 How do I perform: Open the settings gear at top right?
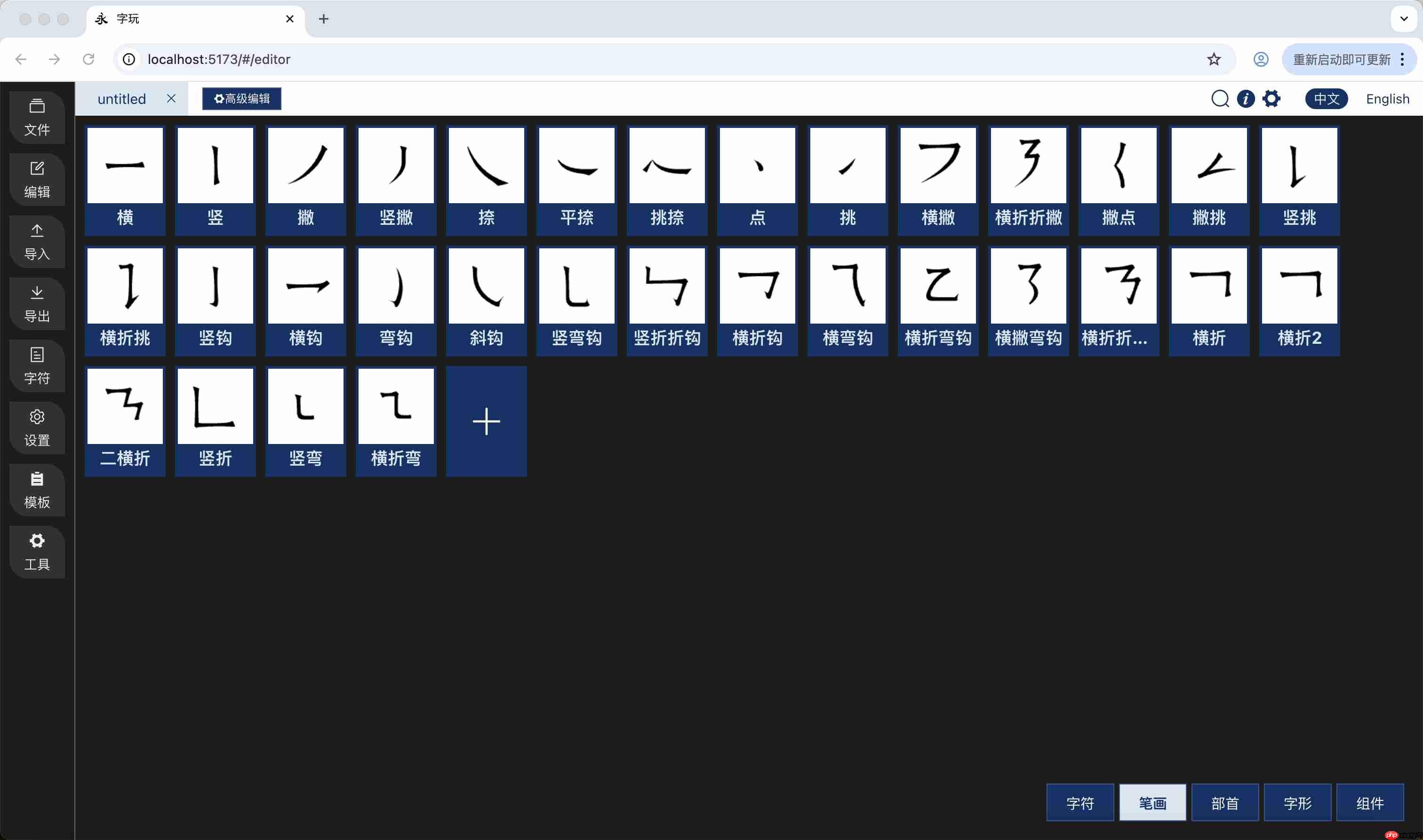click(1271, 98)
